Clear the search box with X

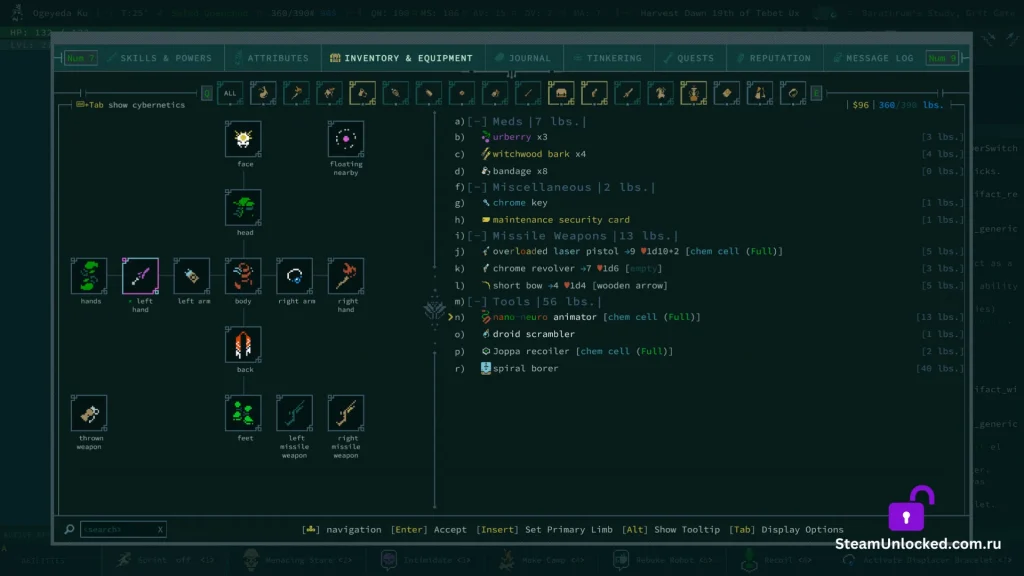click(160, 530)
